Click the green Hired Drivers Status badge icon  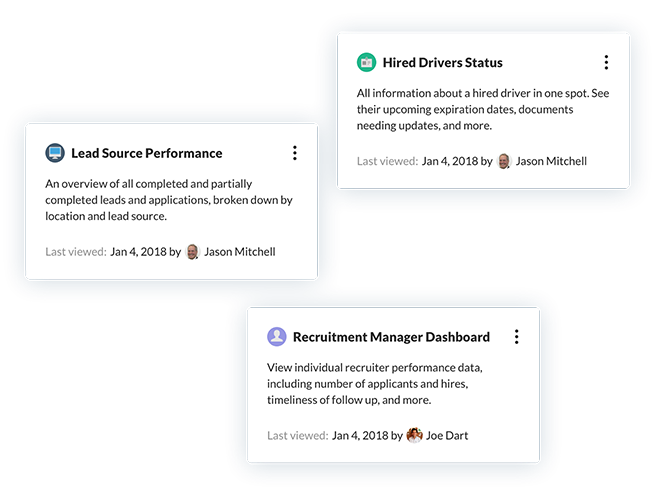366,62
